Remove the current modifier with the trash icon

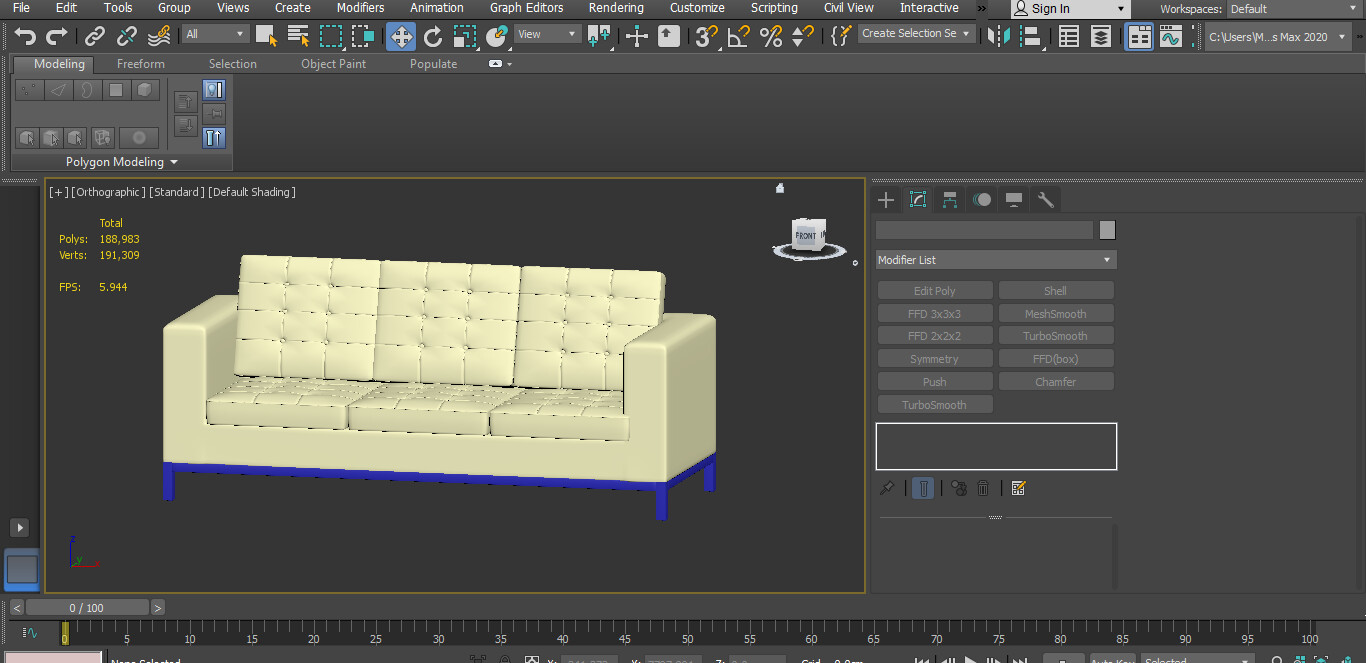click(983, 487)
